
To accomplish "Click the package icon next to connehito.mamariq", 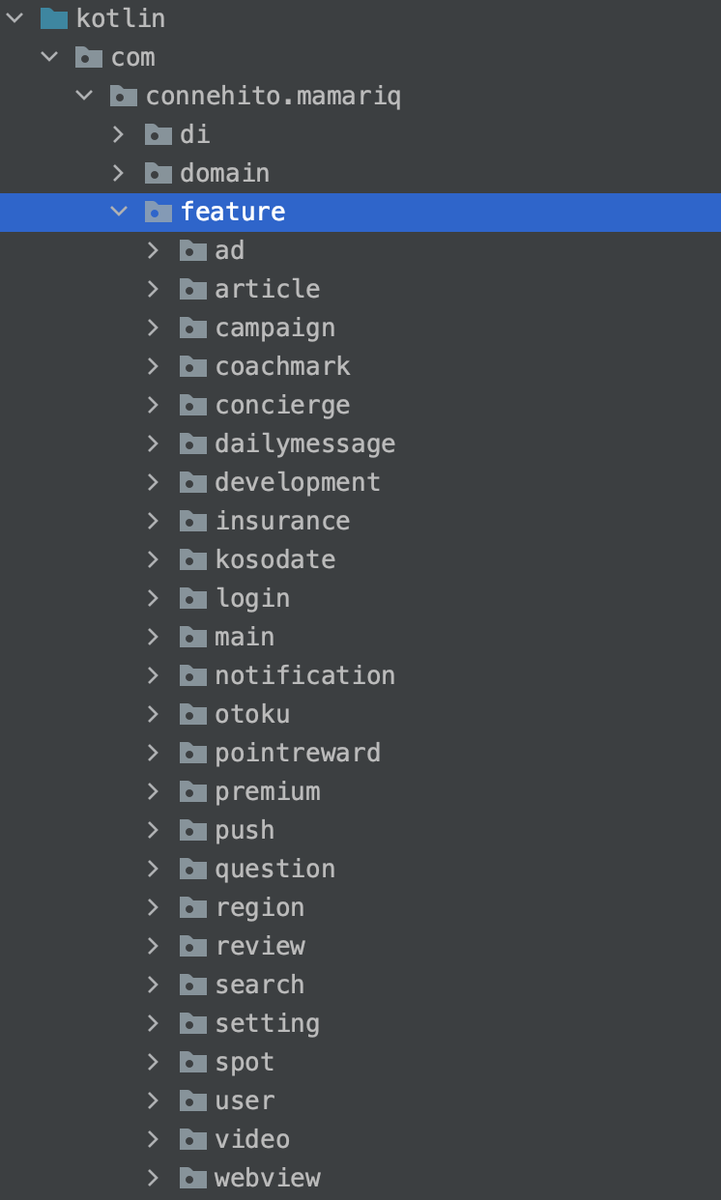I will [x=124, y=96].
